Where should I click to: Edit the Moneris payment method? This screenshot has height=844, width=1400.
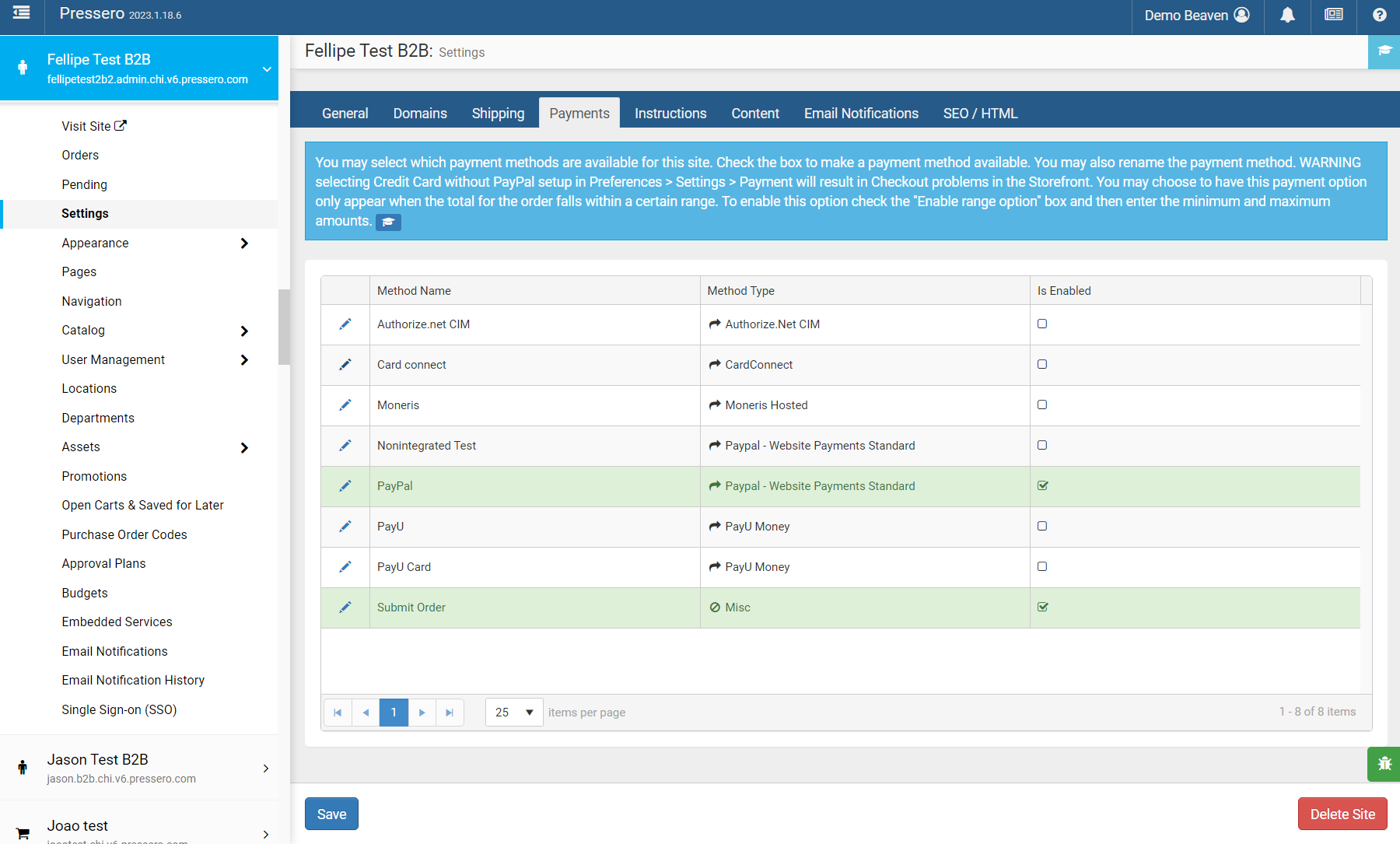tap(345, 405)
